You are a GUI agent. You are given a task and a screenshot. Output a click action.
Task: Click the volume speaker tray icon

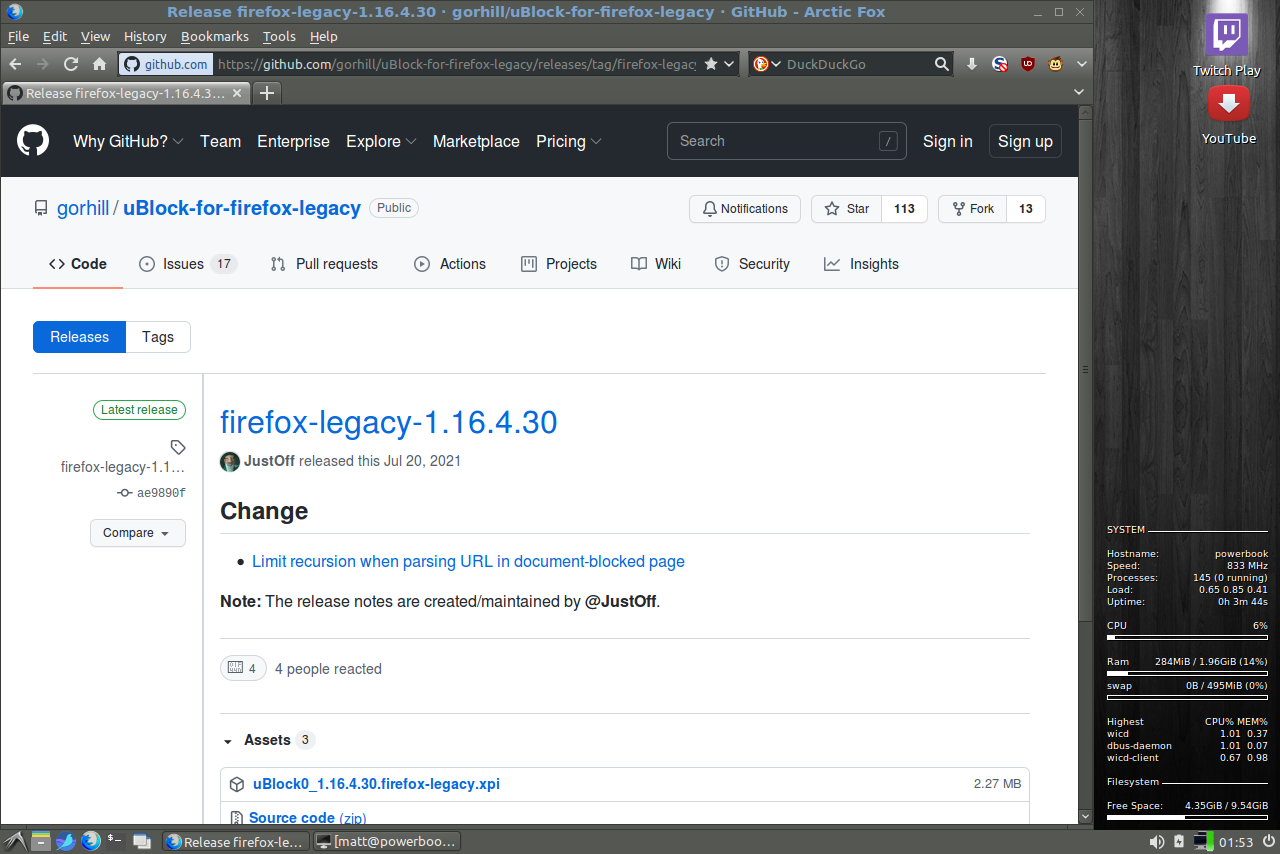click(x=1157, y=842)
